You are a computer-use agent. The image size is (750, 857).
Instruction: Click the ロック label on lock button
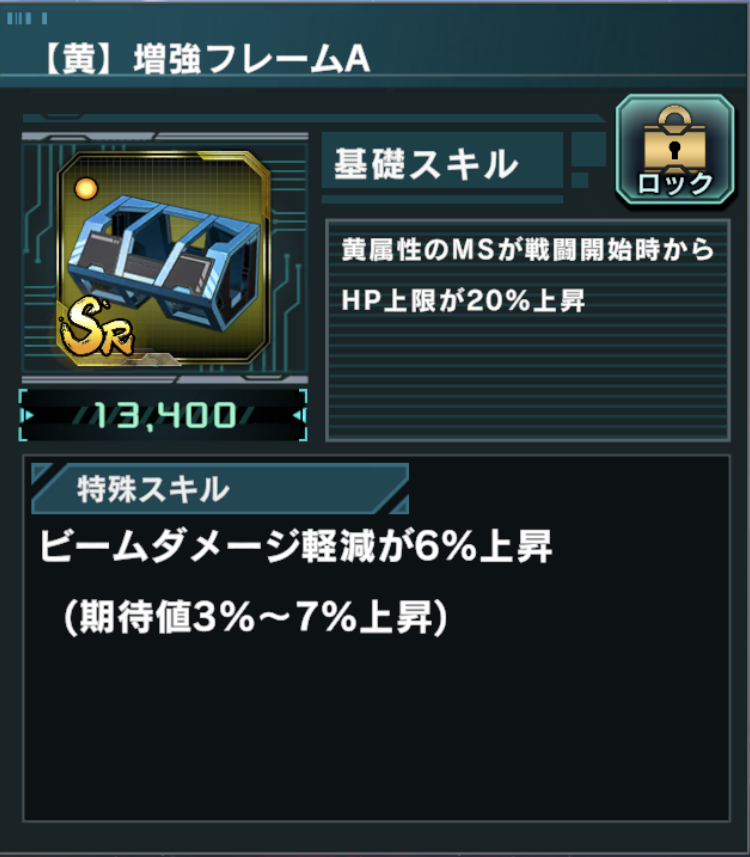[x=675, y=184]
